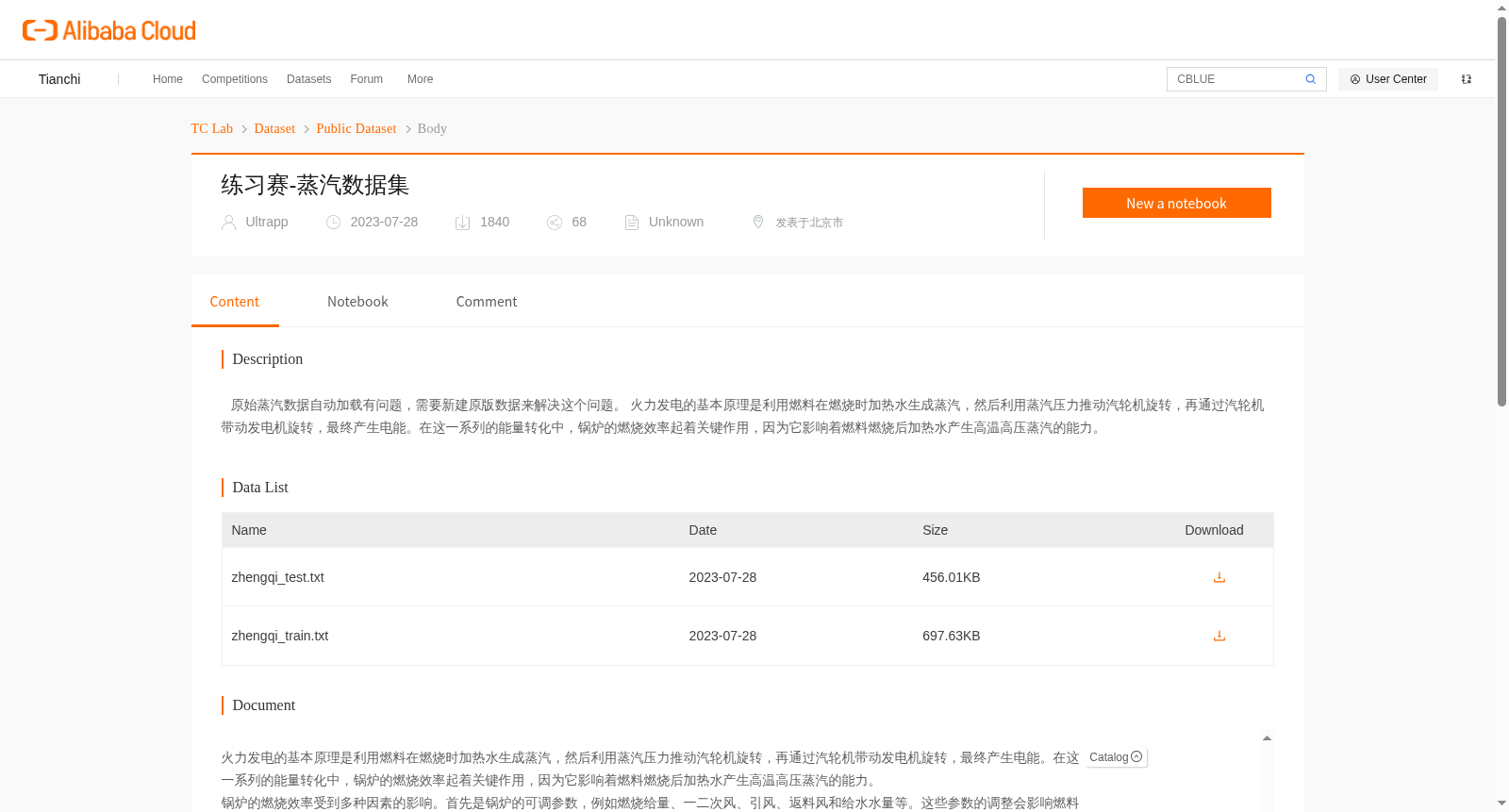Viewport: 1509px width, 812px height.
Task: Click the download count icon beside 1840
Action: 463,223
